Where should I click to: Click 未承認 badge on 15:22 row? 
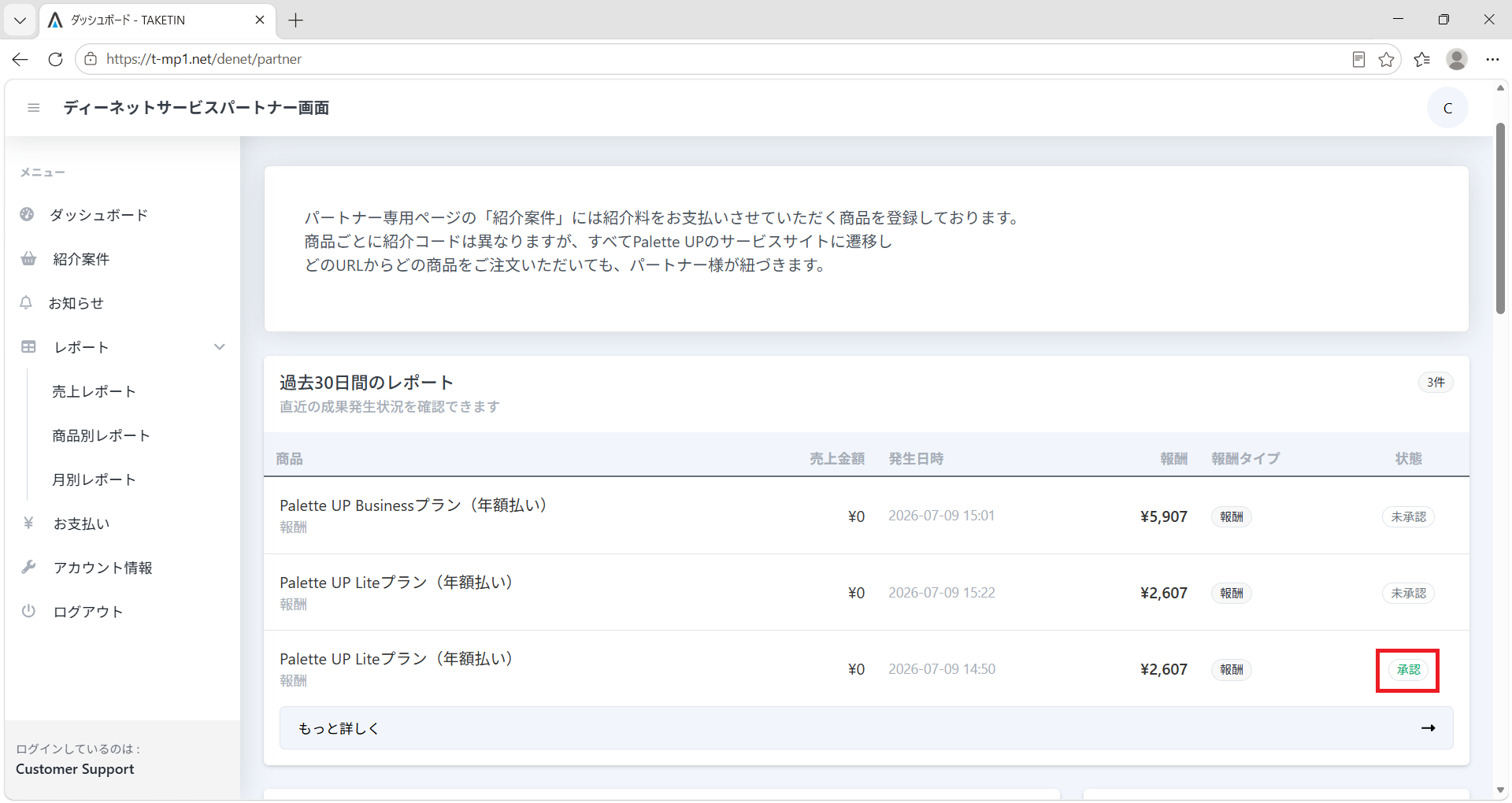pyautogui.click(x=1408, y=593)
